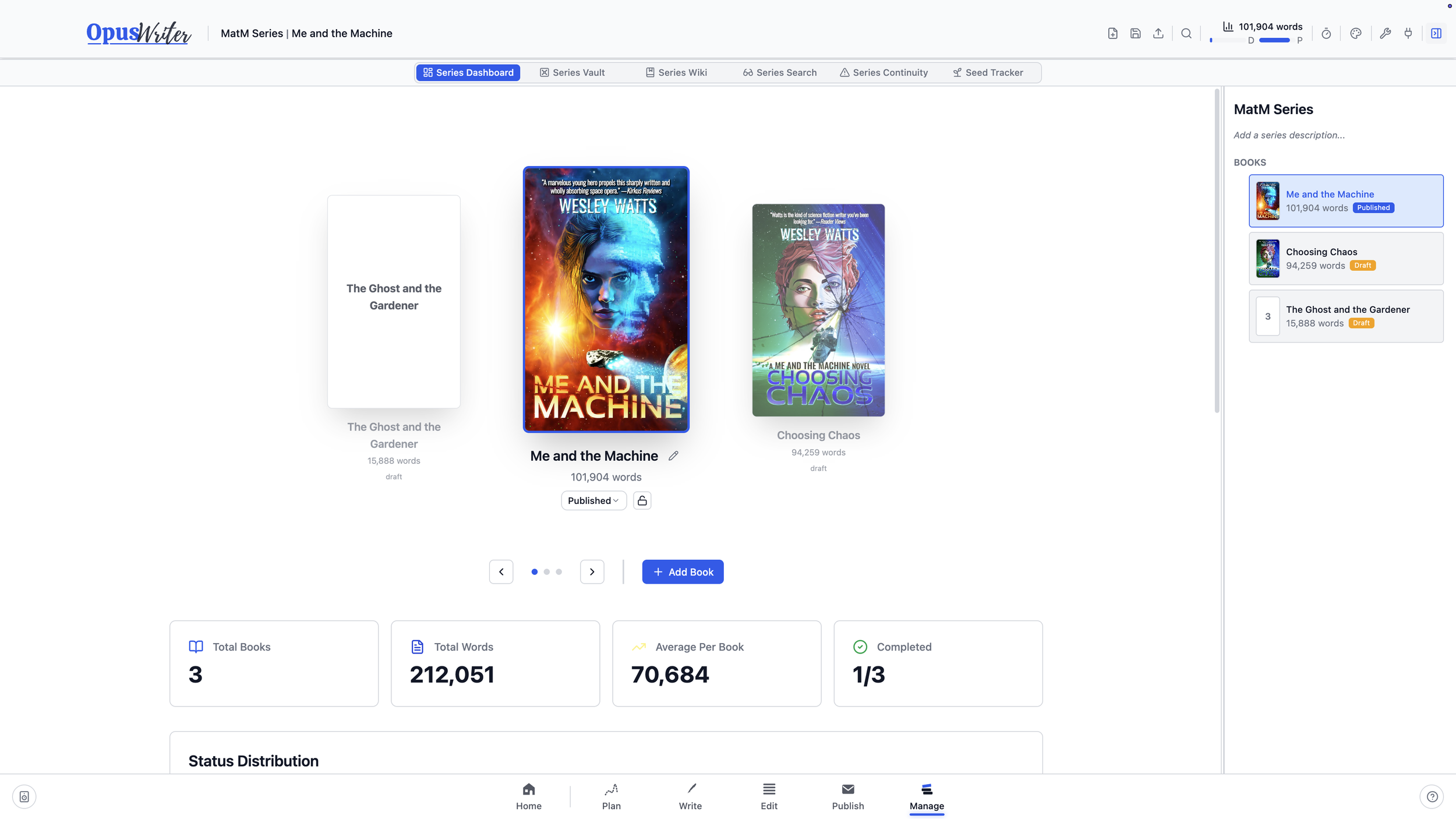The image size is (1456, 819).
Task: Select The Ghost and the Gardener blank cover
Action: (x=394, y=301)
